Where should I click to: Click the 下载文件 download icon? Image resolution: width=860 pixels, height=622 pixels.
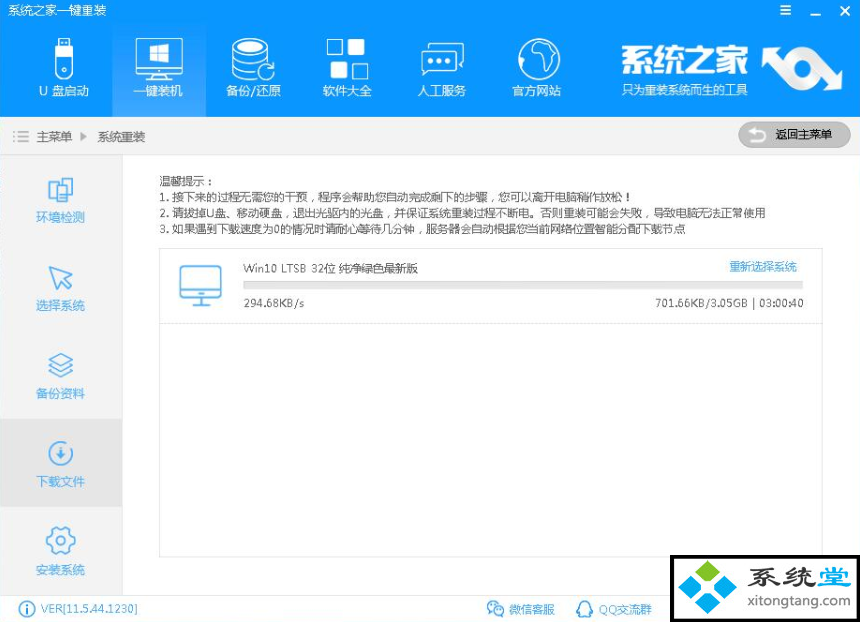click(60, 454)
